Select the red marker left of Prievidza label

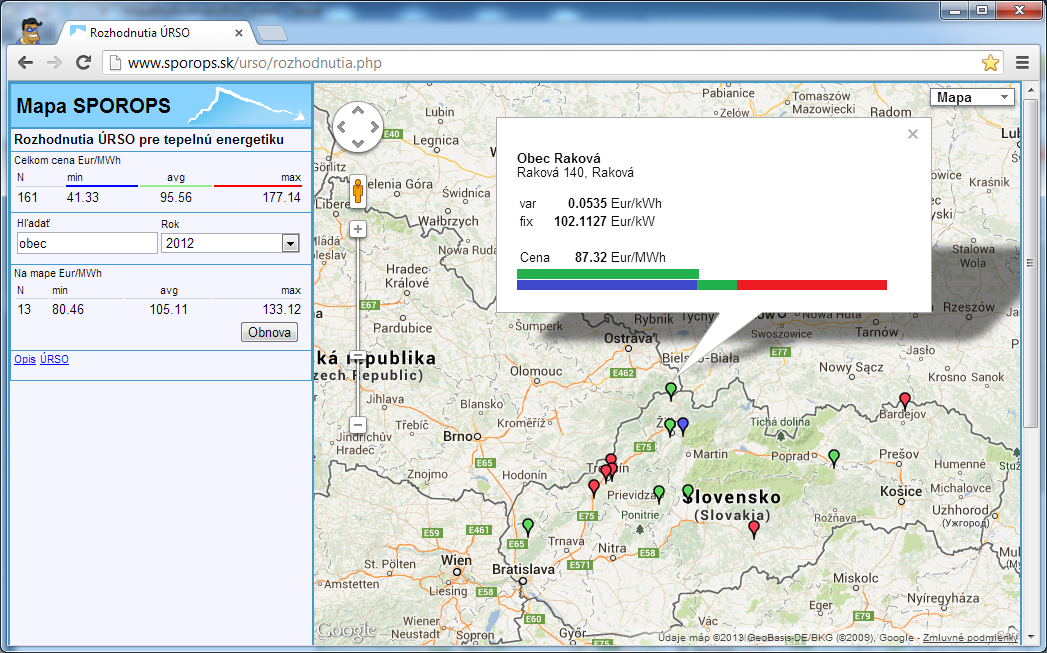click(594, 487)
